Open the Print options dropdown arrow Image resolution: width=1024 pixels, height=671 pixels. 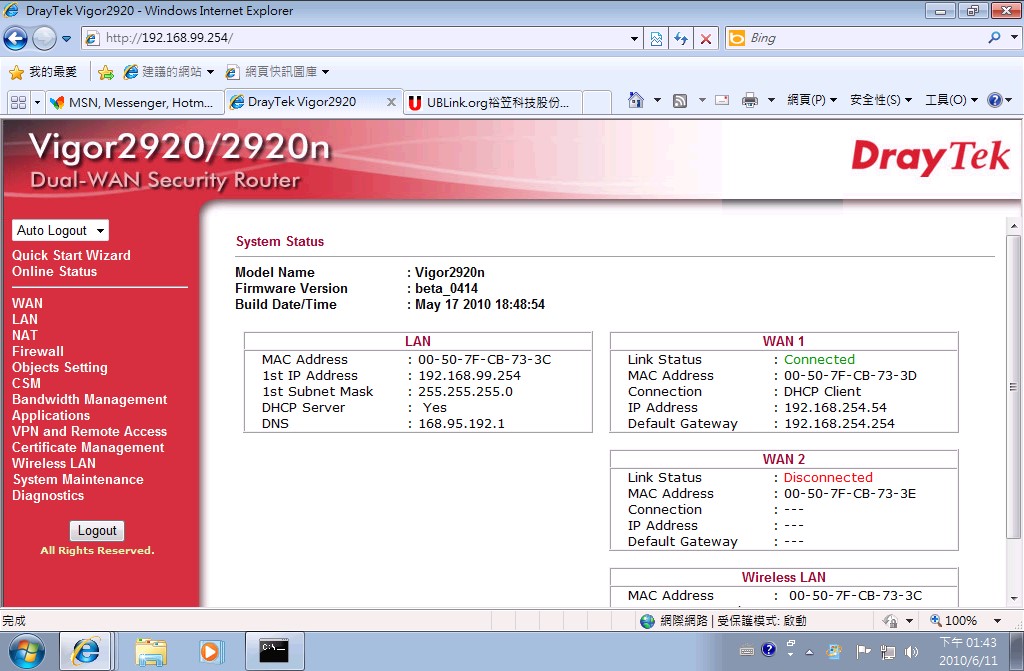coord(771,100)
